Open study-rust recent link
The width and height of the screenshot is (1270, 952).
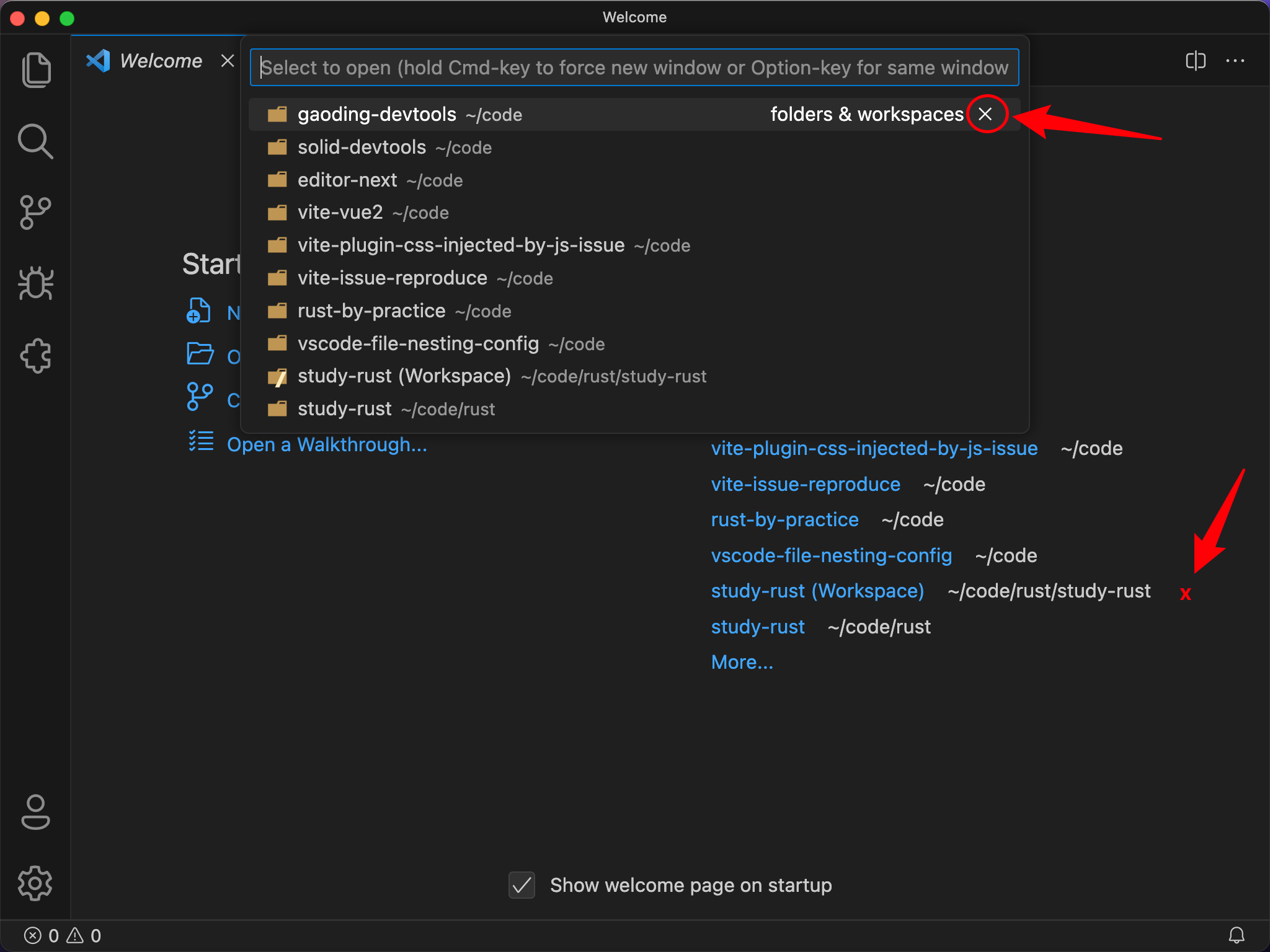tap(757, 626)
